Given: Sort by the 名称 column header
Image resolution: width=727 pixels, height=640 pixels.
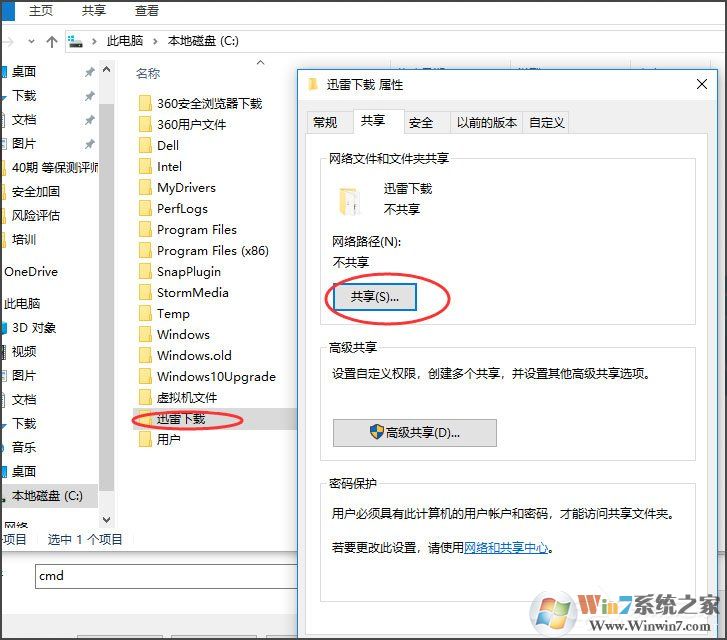Looking at the screenshot, I should (x=148, y=73).
